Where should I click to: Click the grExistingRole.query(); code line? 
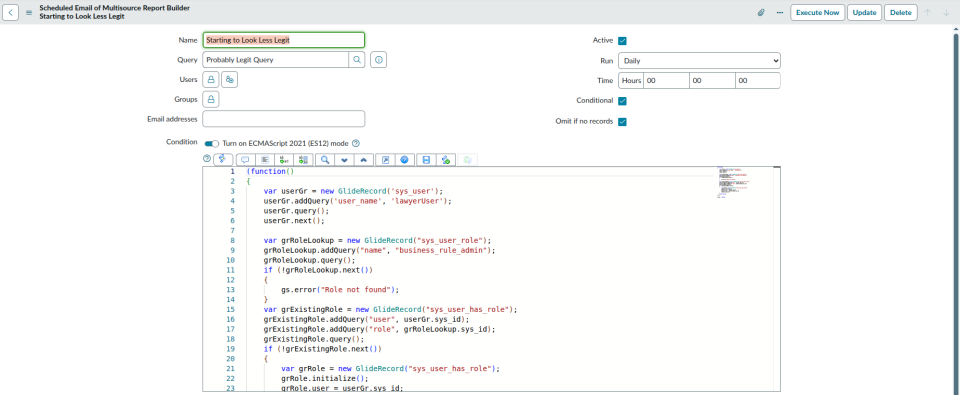[314, 339]
